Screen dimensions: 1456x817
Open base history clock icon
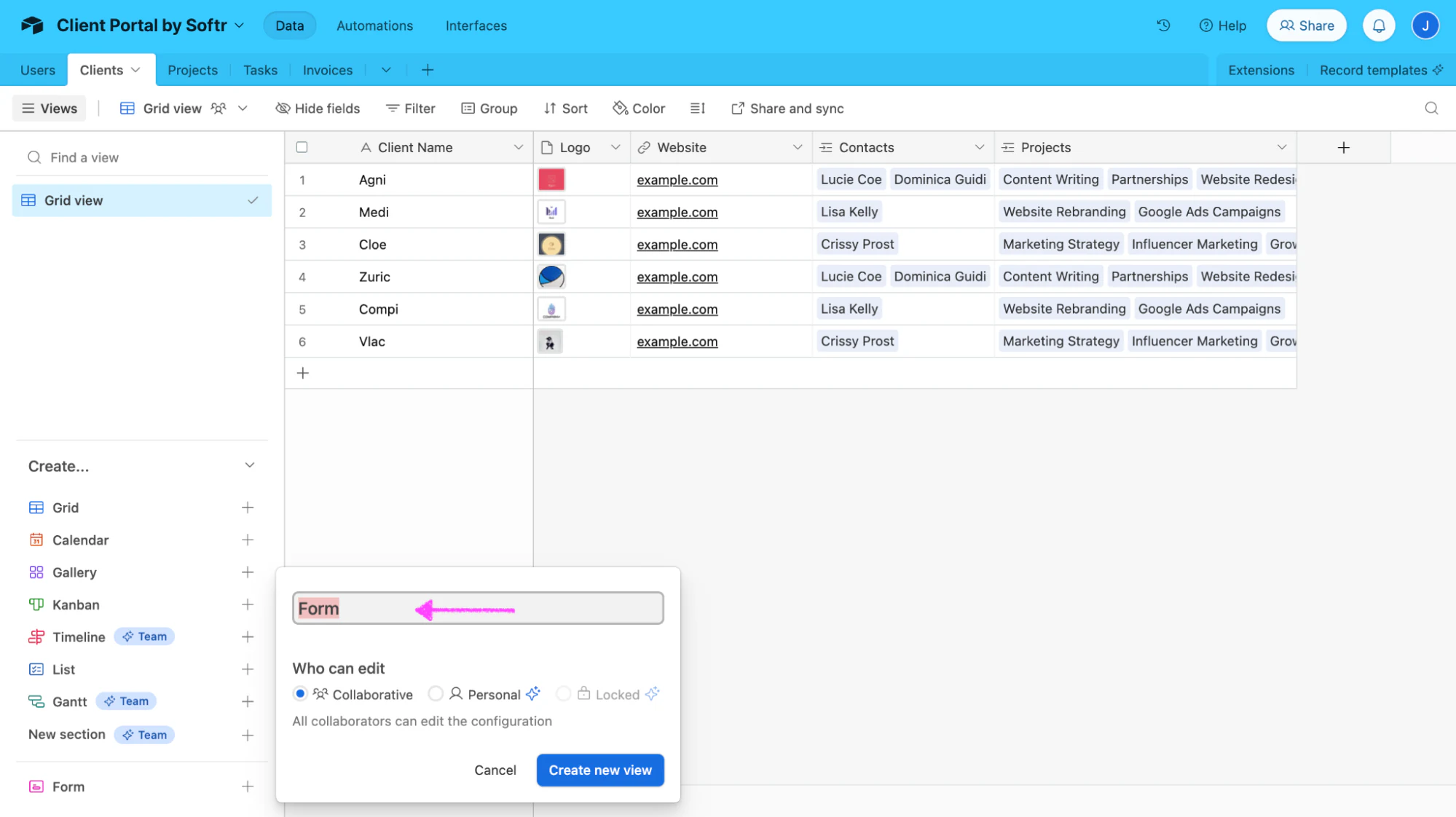[x=1163, y=25]
